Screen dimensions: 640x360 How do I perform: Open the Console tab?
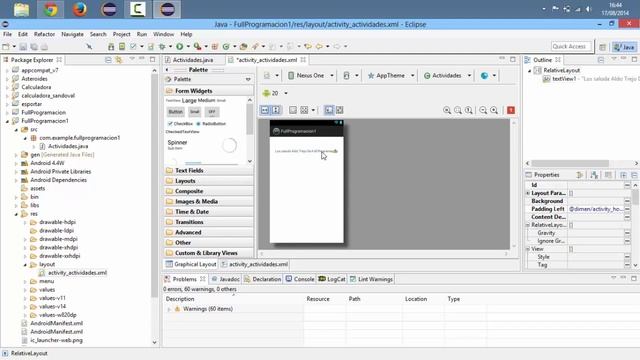pyautogui.click(x=300, y=279)
